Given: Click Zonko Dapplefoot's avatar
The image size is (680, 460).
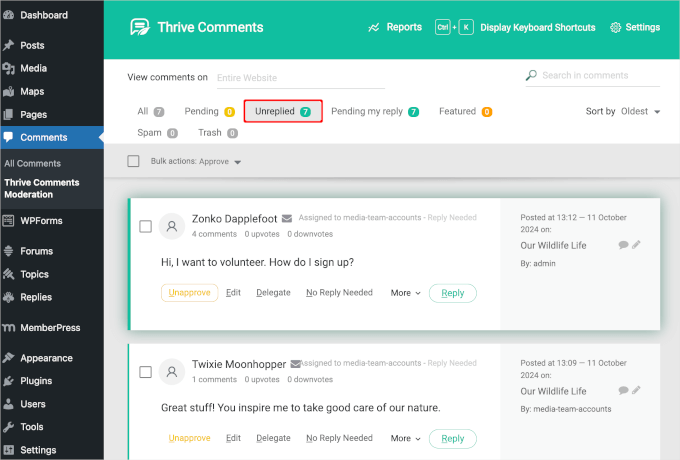Looking at the screenshot, I should coord(172,226).
